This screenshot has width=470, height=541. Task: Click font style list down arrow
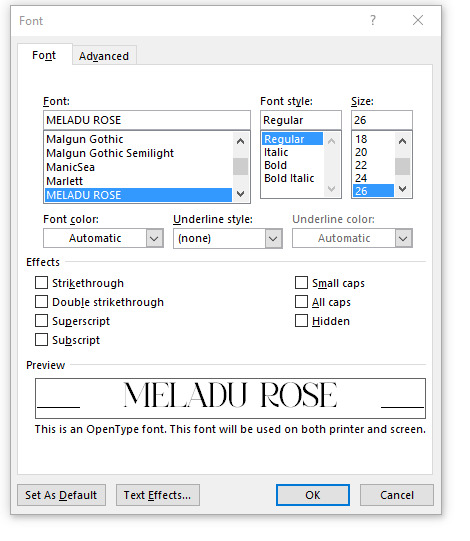pyautogui.click(x=332, y=189)
